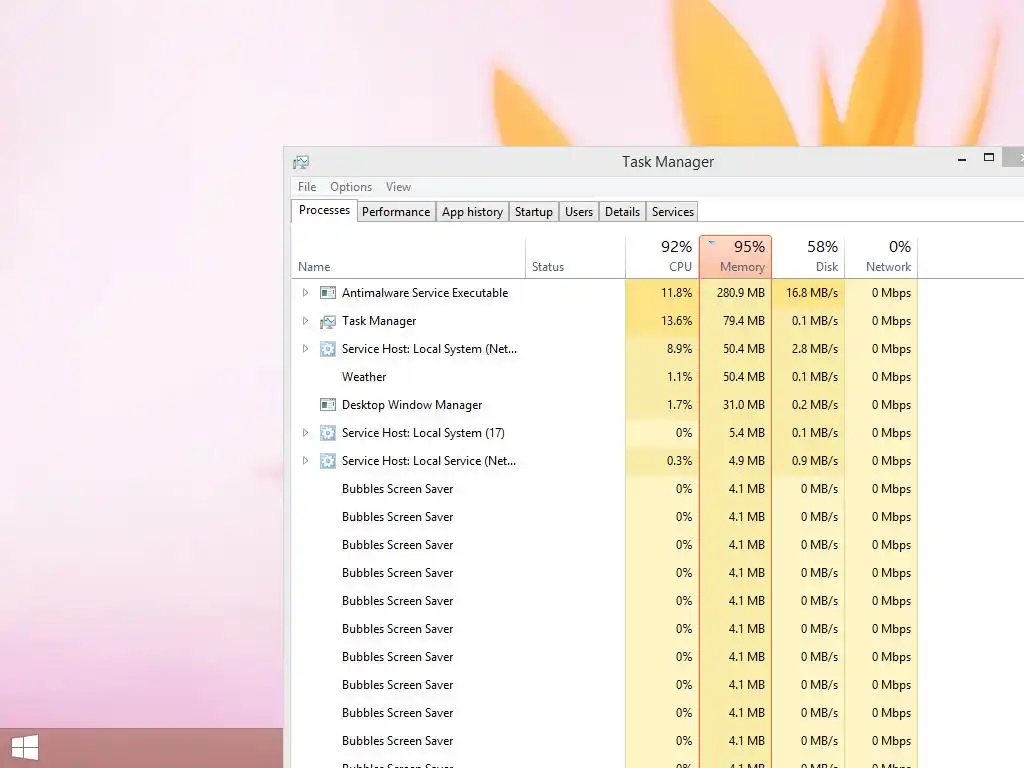Click the 13.6% CPU value
Viewport: 1024px width, 768px height.
click(x=677, y=321)
